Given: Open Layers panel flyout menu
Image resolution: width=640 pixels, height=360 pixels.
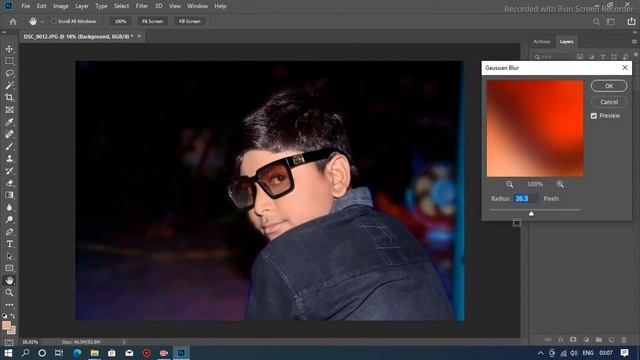Looking at the screenshot, I should (634, 42).
